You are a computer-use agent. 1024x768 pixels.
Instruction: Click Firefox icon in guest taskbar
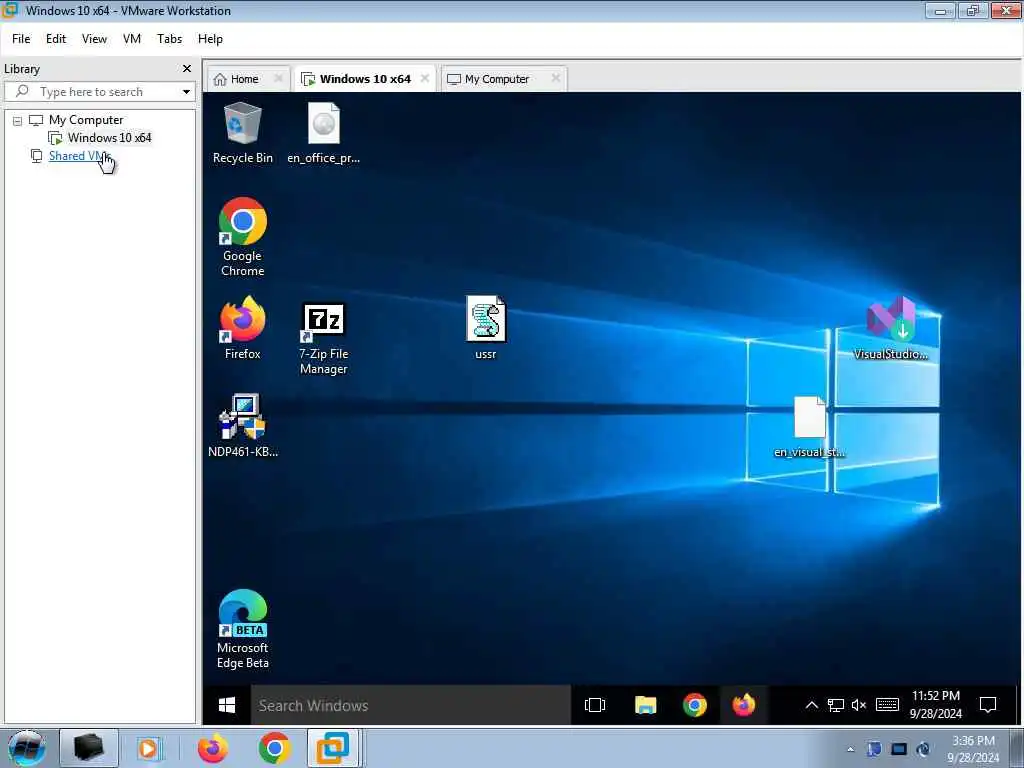(744, 705)
